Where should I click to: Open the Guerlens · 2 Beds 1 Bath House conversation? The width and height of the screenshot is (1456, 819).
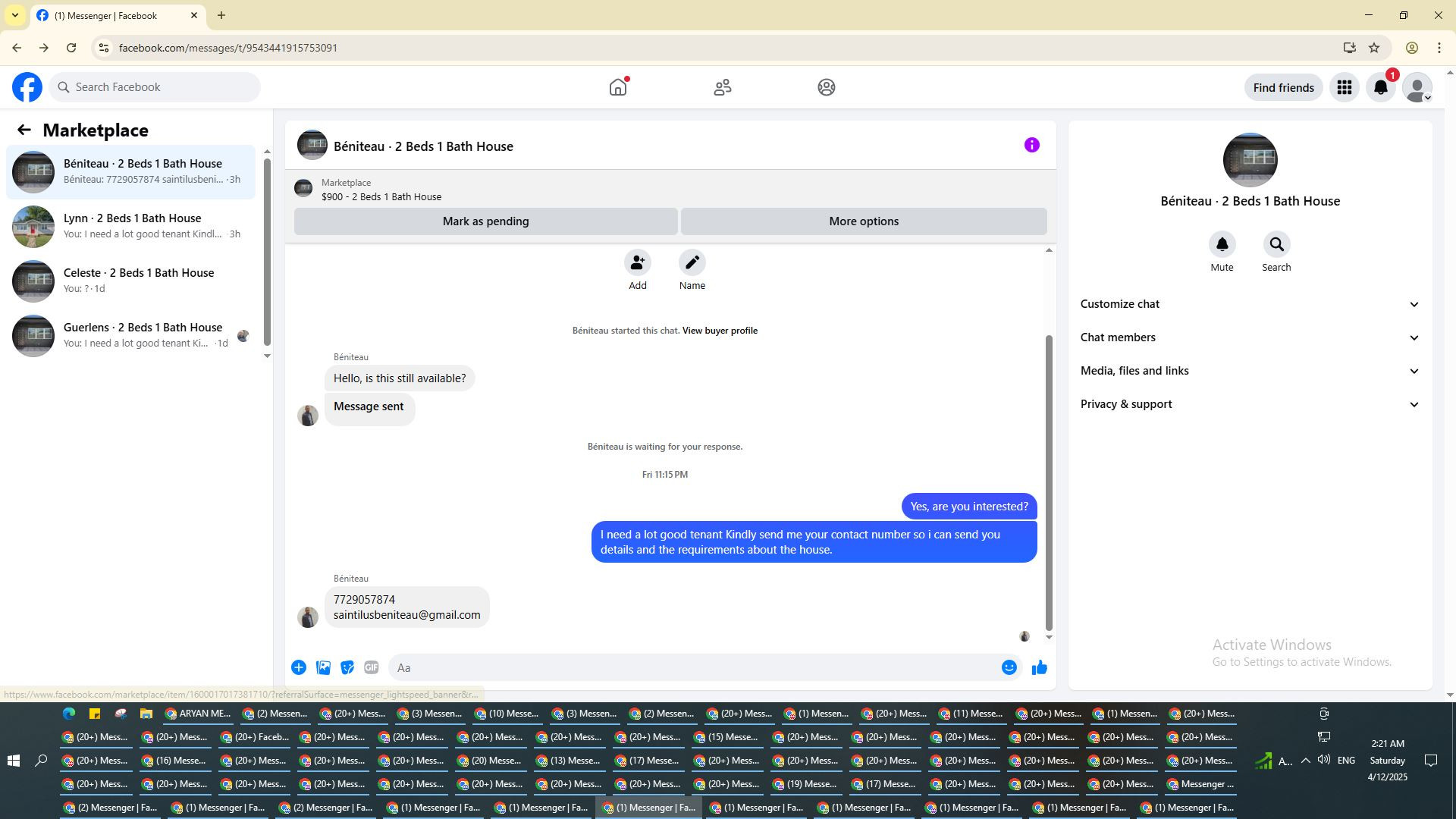click(x=130, y=336)
